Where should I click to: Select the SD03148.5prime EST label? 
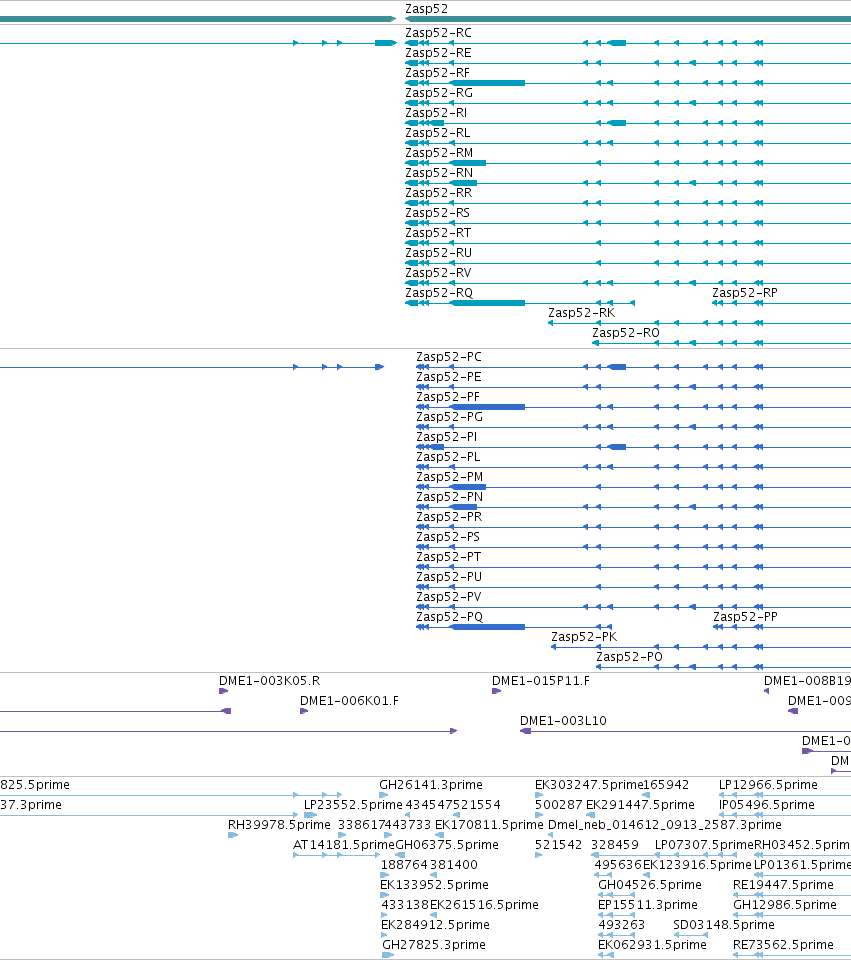tap(724, 925)
